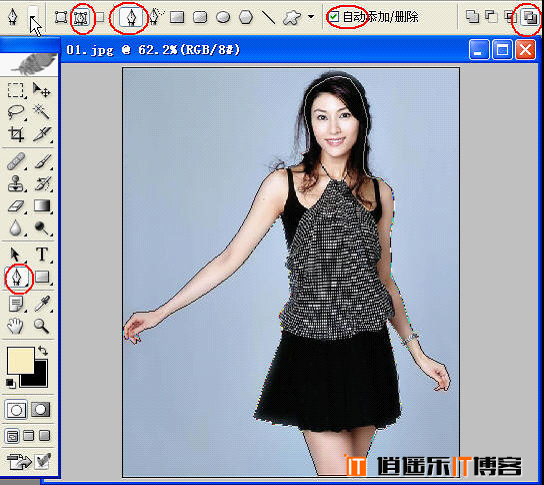This screenshot has height=485, width=544.
Task: Enable Shape Layers mode in options bar
Action: 61,16
